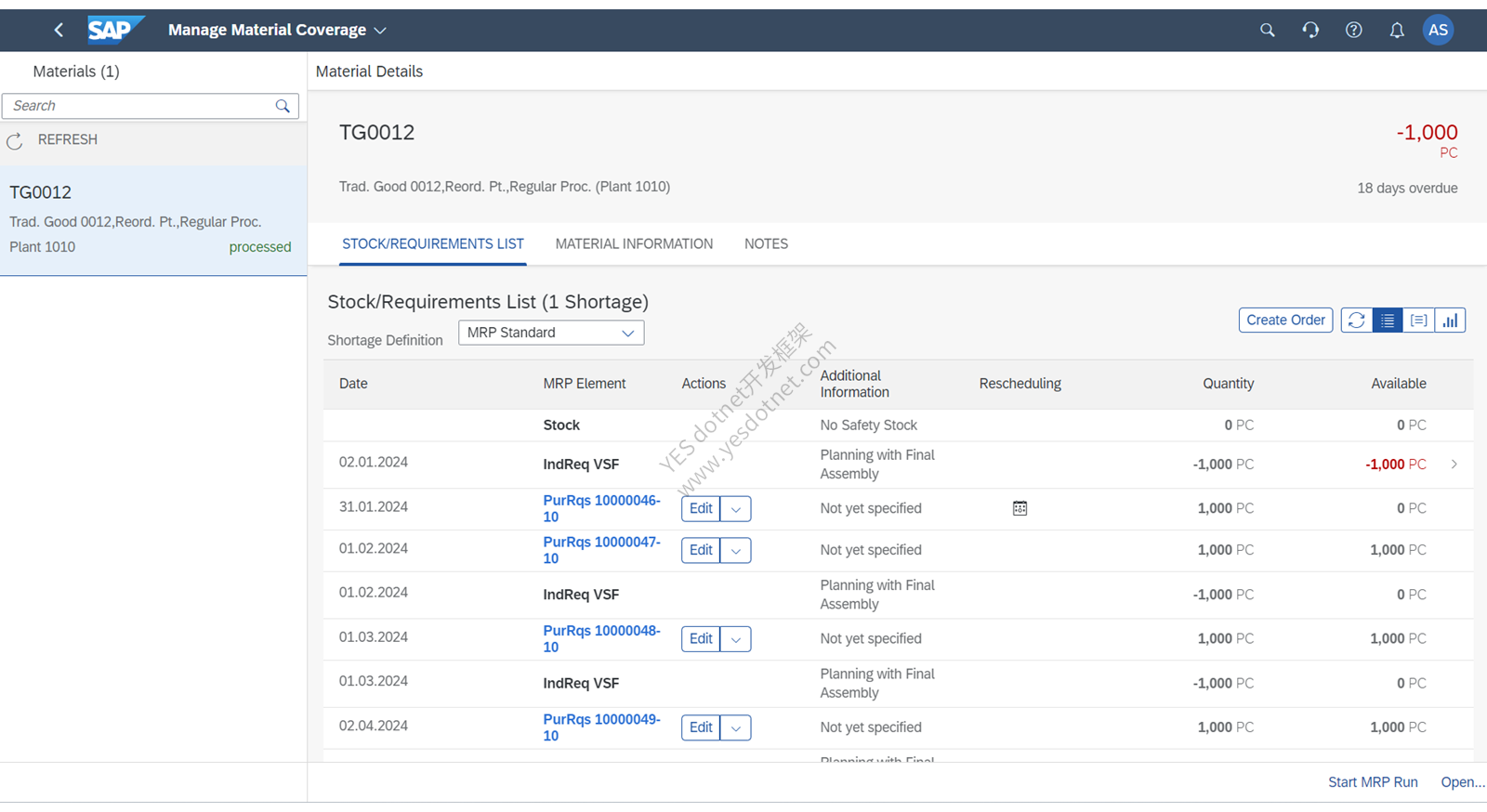
Task: Open rescheduling calendar icon for PurRqs 10000046
Action: pos(1020,508)
